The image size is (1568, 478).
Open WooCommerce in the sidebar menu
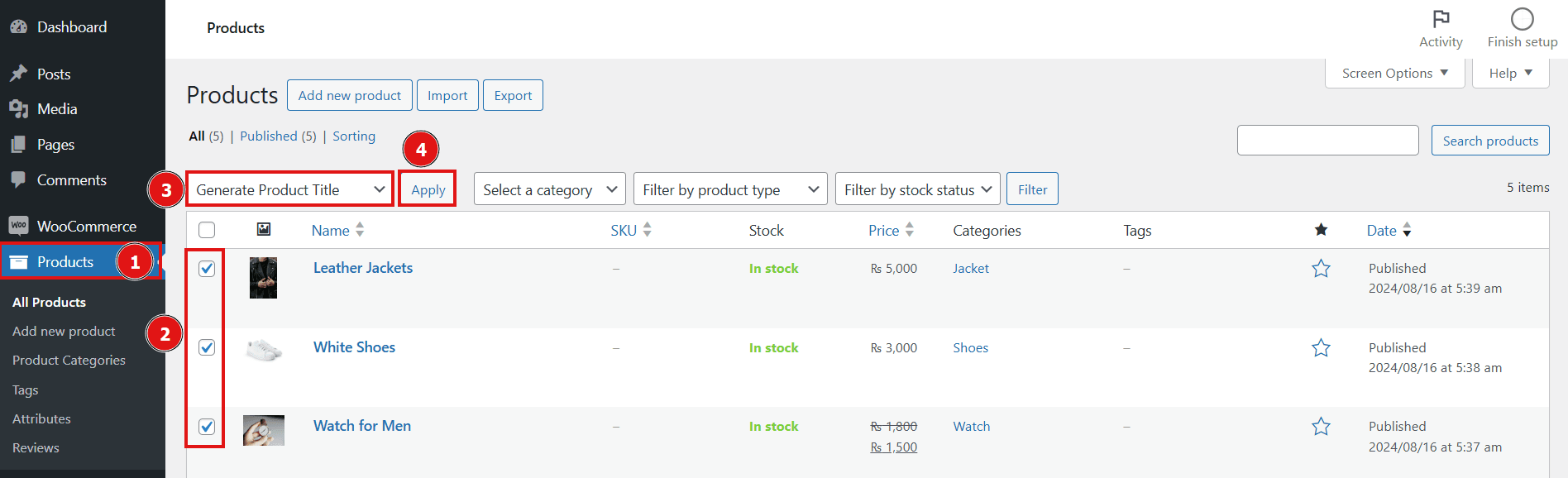[x=86, y=227]
